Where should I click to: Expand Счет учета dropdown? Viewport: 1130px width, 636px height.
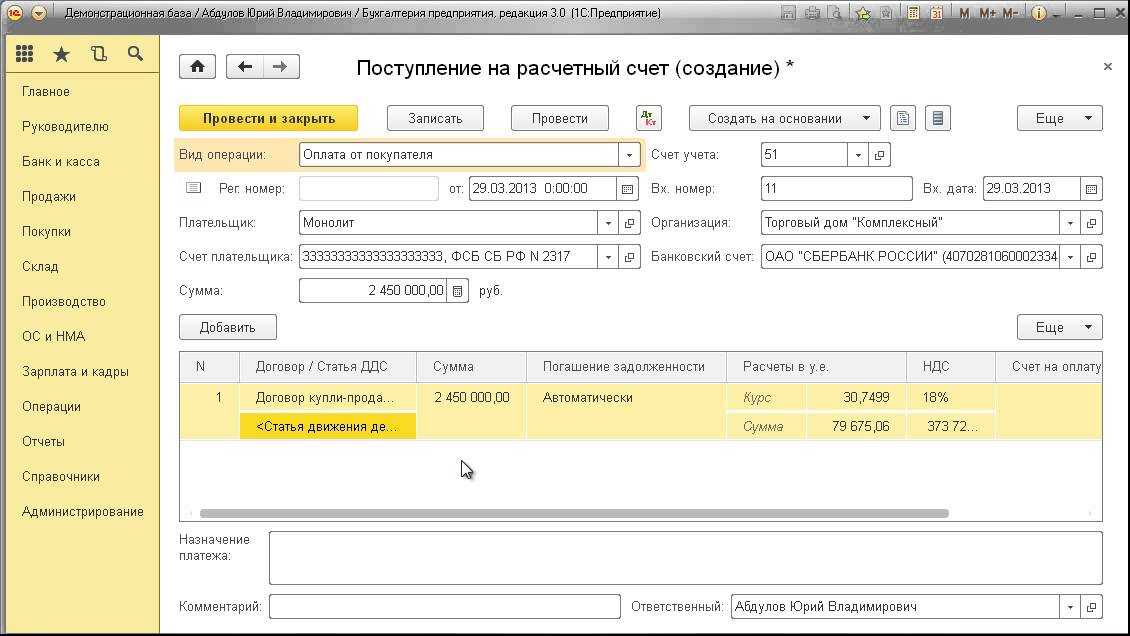(x=858, y=155)
